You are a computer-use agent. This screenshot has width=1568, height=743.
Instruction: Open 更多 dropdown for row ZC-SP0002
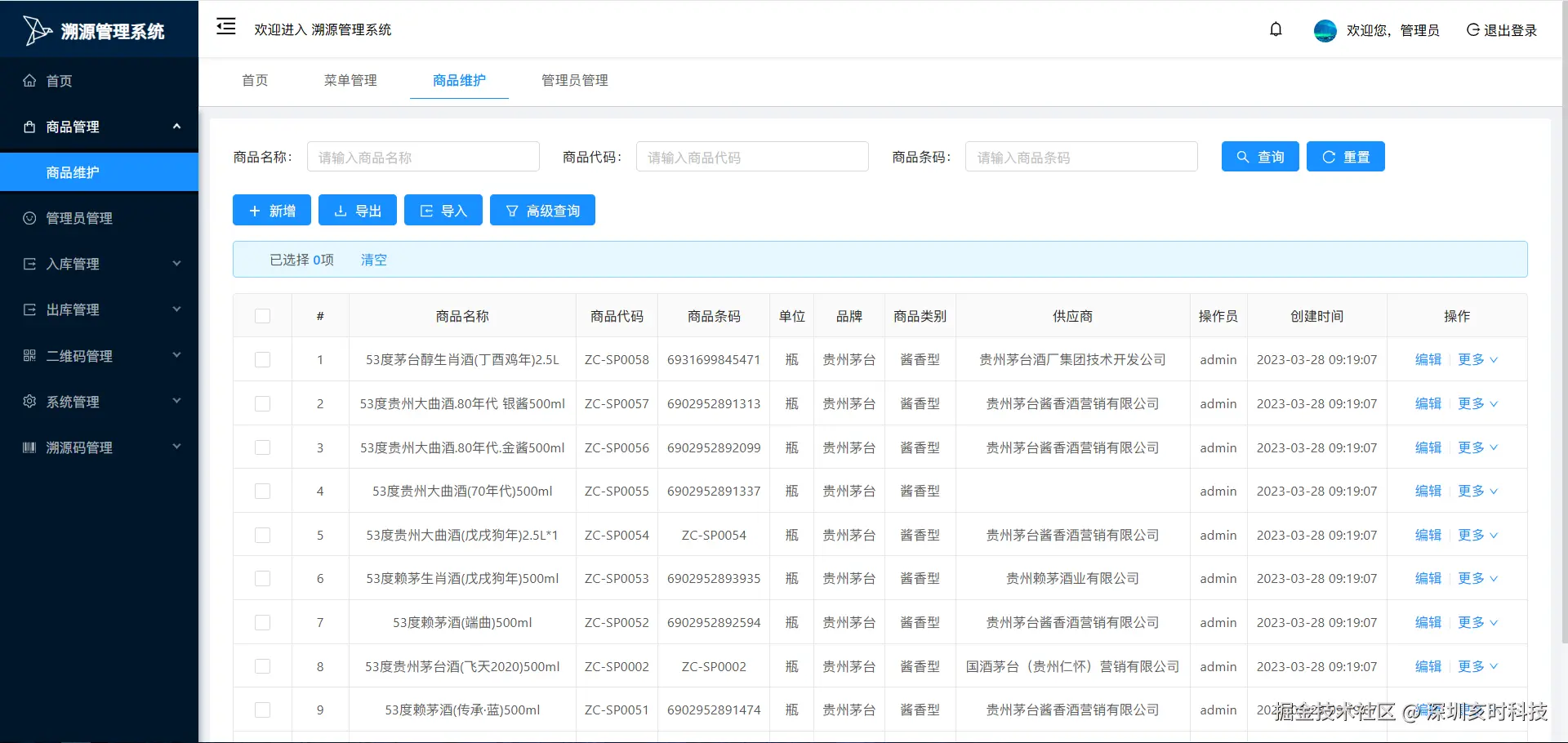1477,666
